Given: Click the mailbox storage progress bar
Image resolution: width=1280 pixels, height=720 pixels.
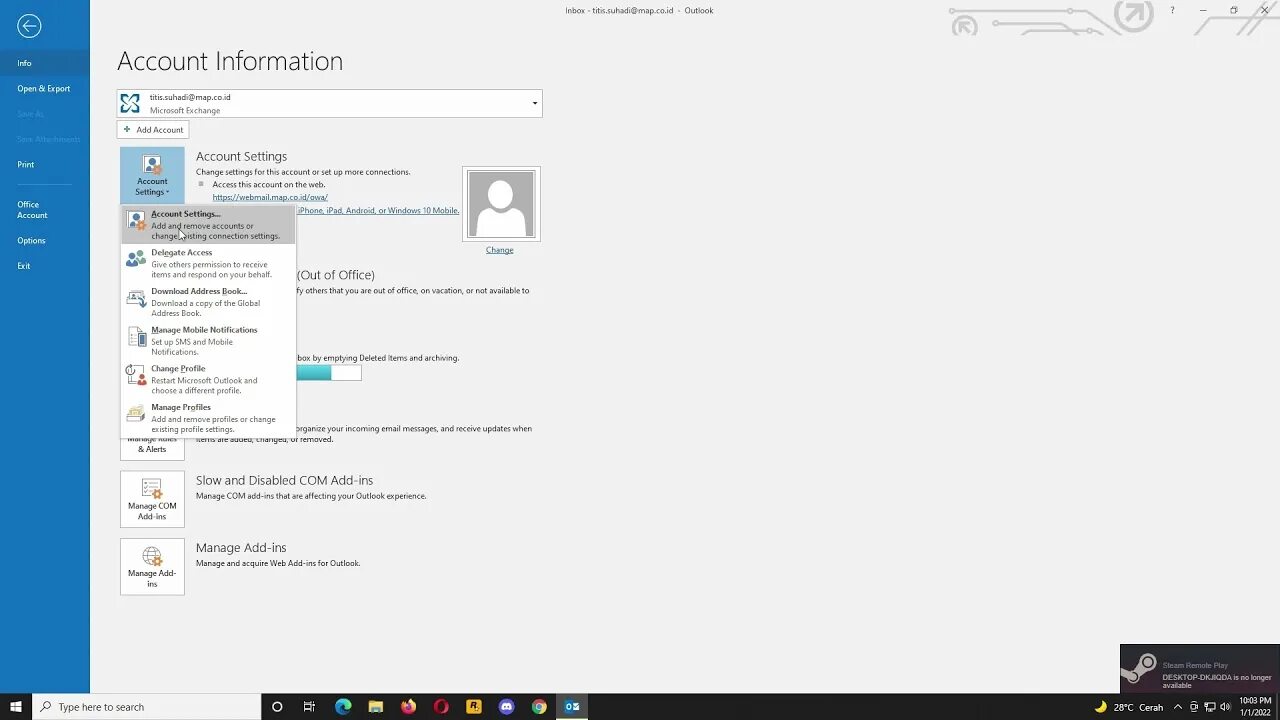Looking at the screenshot, I should (x=329, y=373).
